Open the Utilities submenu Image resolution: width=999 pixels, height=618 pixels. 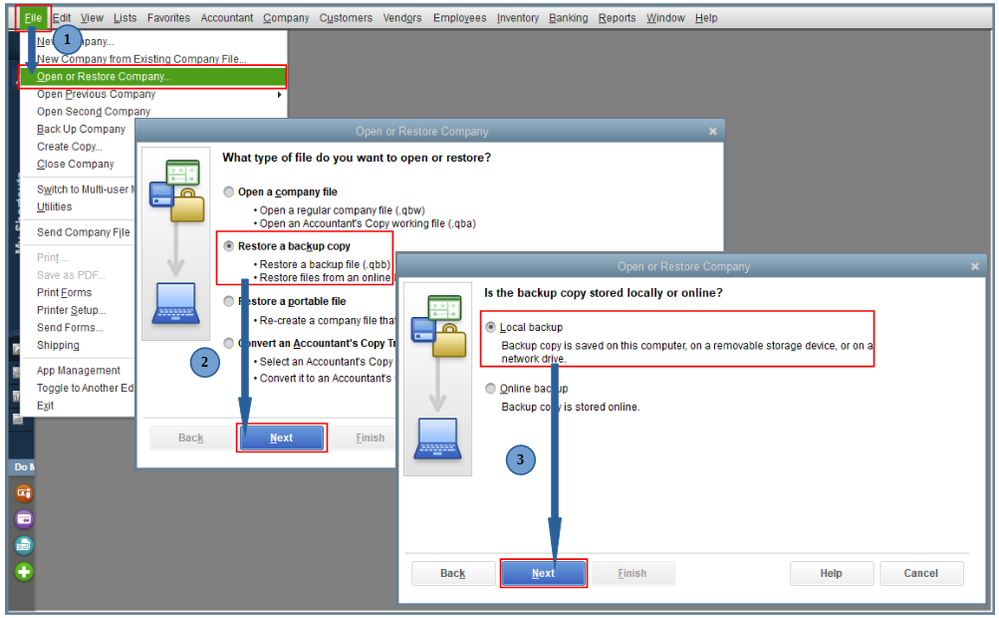click(54, 206)
